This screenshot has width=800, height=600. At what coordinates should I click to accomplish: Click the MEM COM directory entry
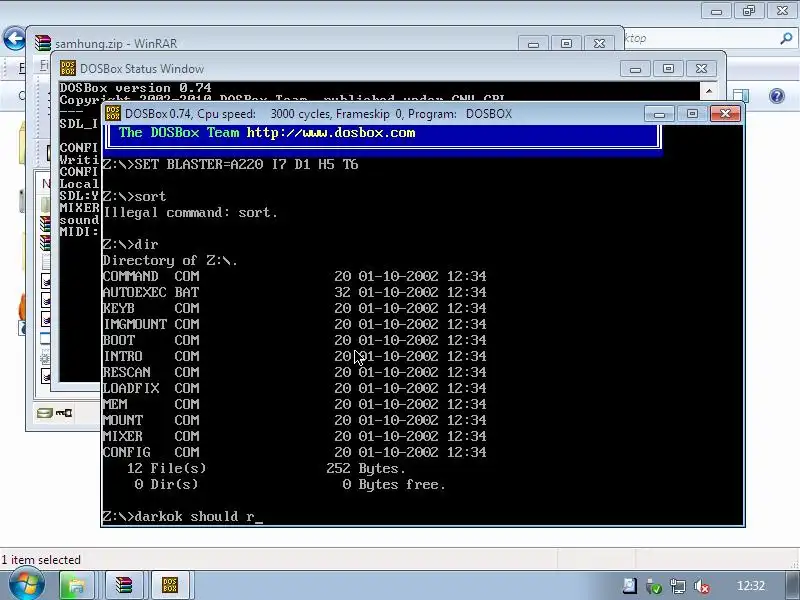pos(294,404)
